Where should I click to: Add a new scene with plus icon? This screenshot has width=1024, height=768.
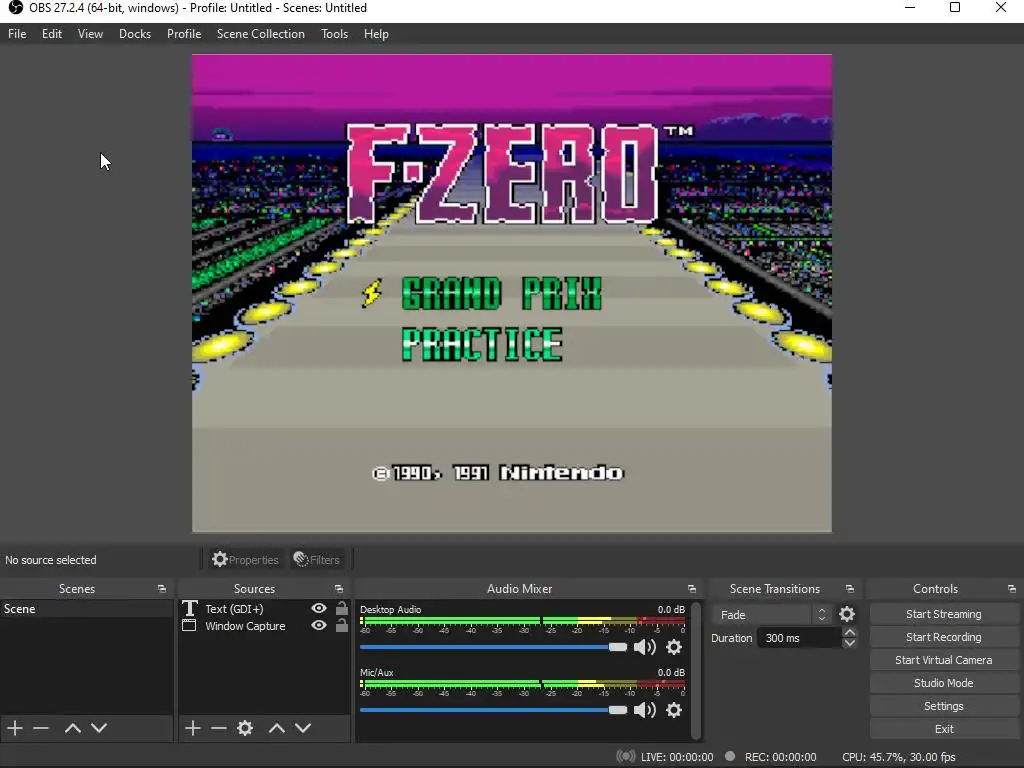tap(15, 728)
